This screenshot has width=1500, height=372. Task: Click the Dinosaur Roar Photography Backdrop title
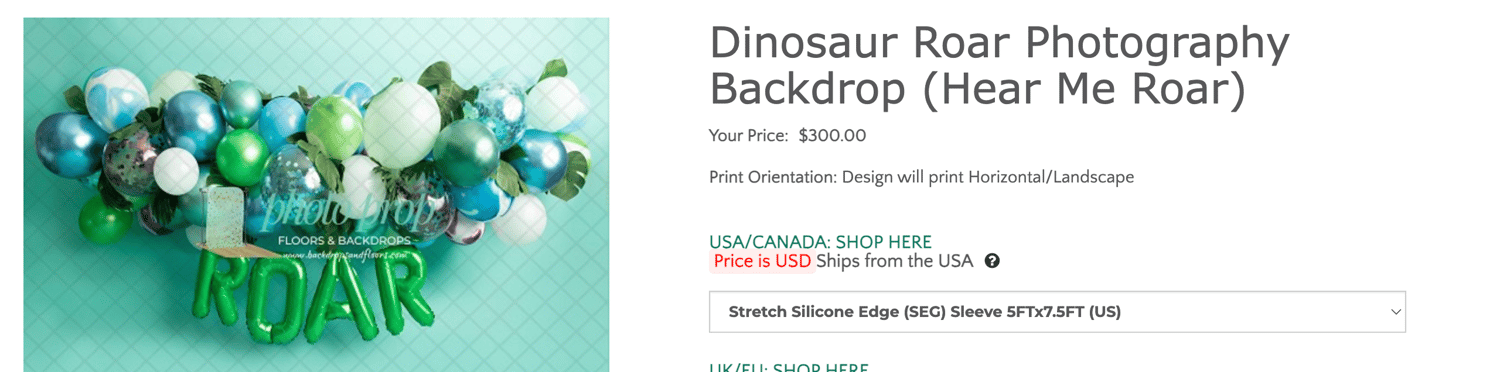tap(999, 66)
